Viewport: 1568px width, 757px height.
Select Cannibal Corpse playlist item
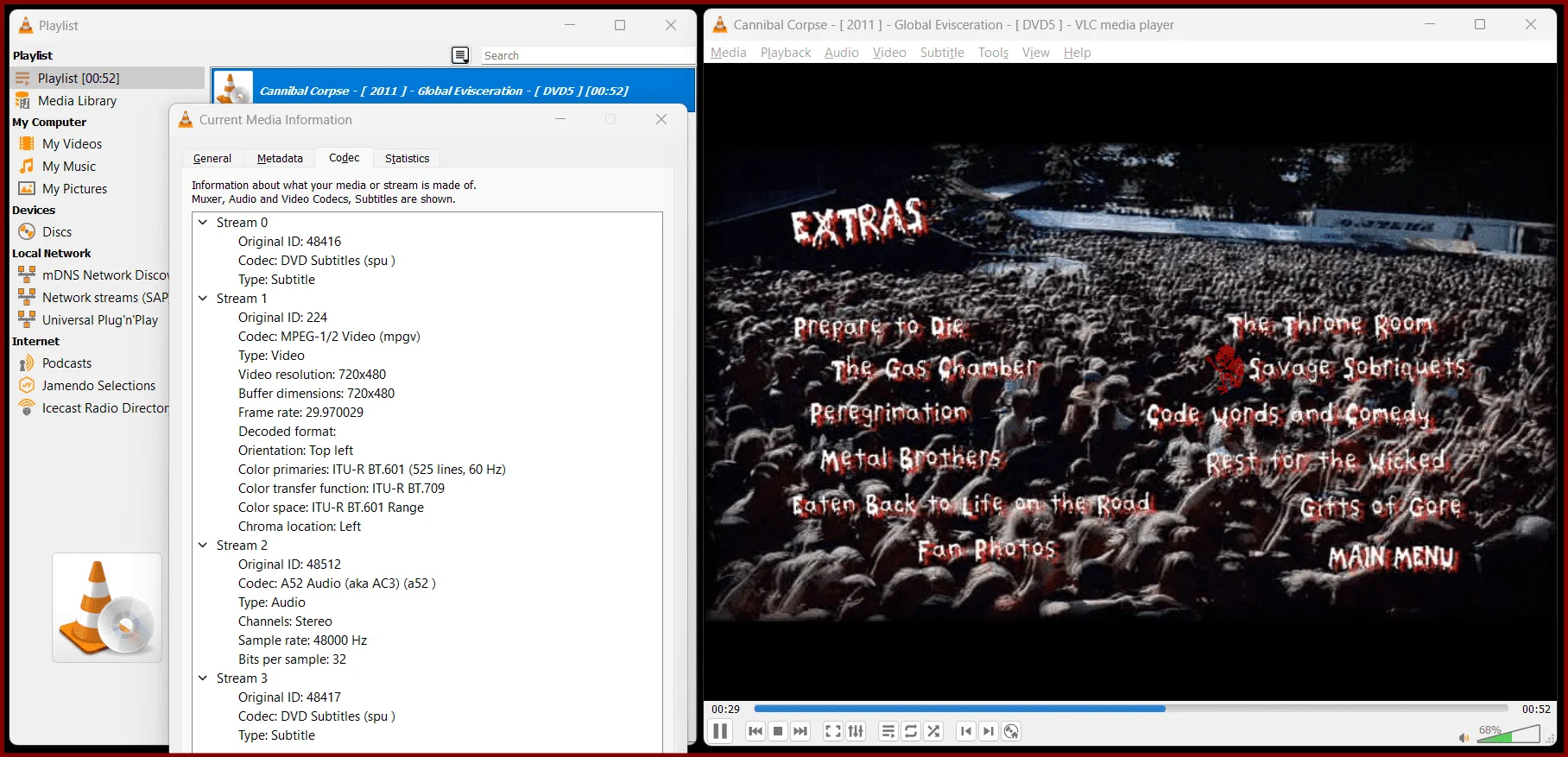[x=452, y=90]
